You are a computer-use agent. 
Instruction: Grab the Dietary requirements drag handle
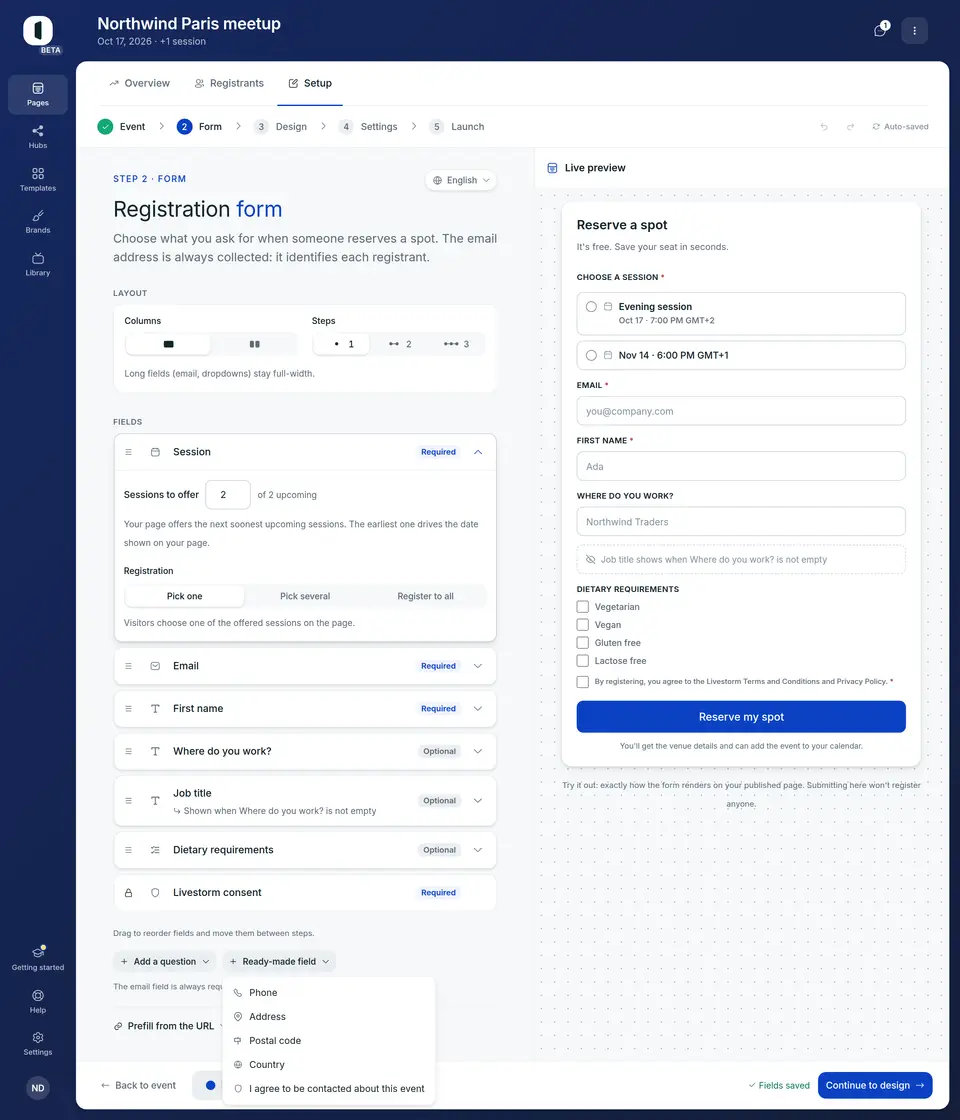click(129, 850)
